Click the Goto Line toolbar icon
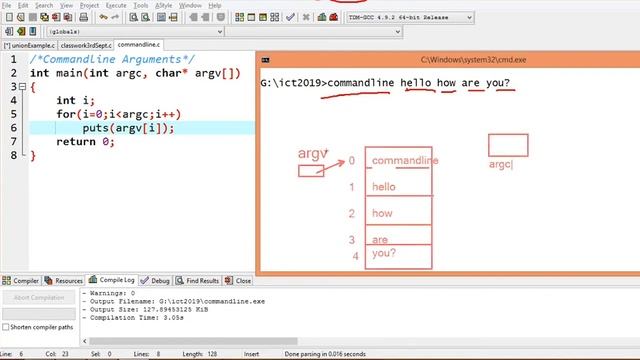Image resolution: width=640 pixels, height=360 pixels. coord(173,17)
